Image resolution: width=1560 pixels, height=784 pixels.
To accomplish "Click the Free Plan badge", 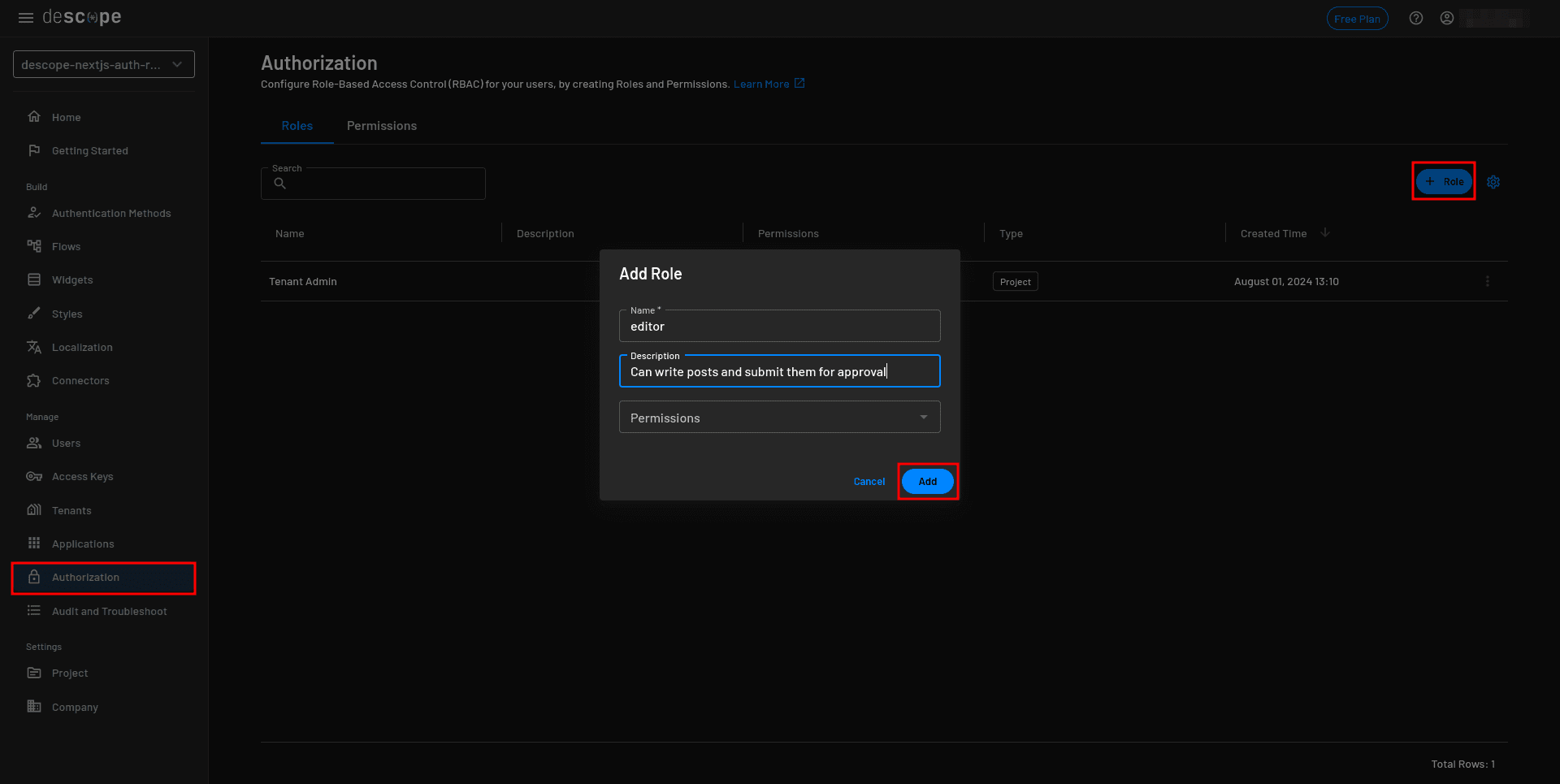I will pos(1357,19).
